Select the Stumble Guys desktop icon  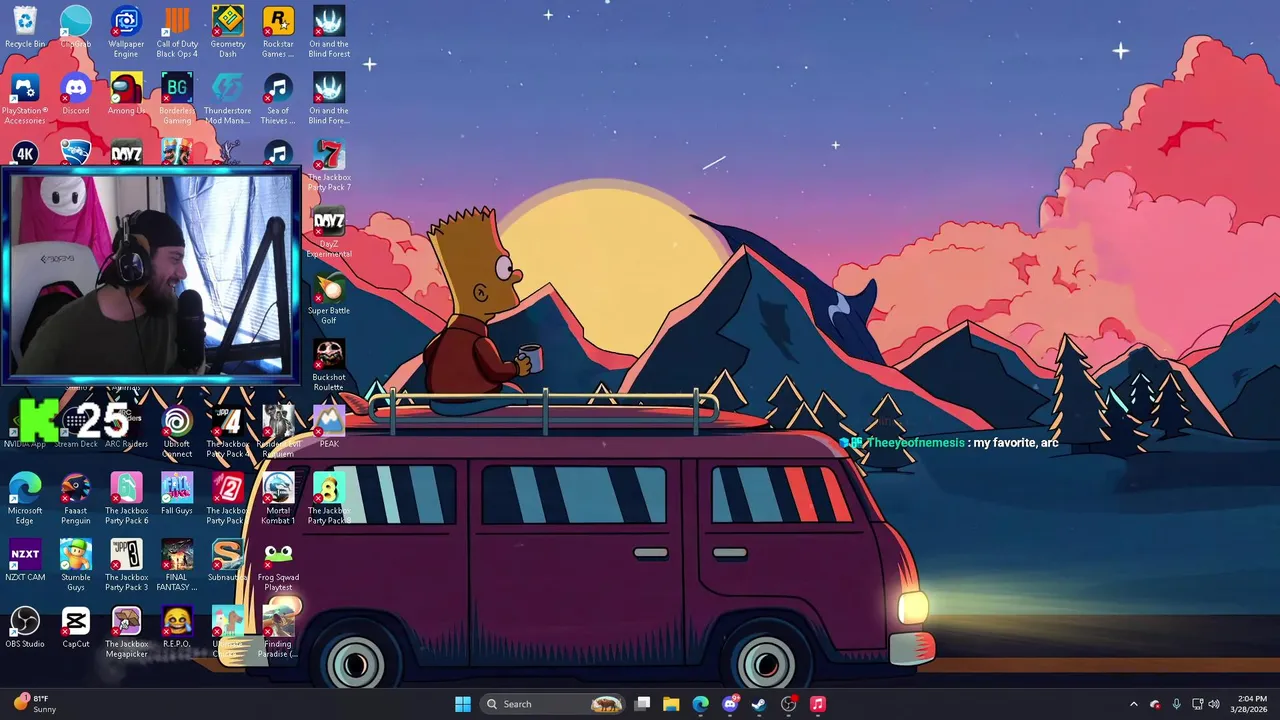coord(76,567)
